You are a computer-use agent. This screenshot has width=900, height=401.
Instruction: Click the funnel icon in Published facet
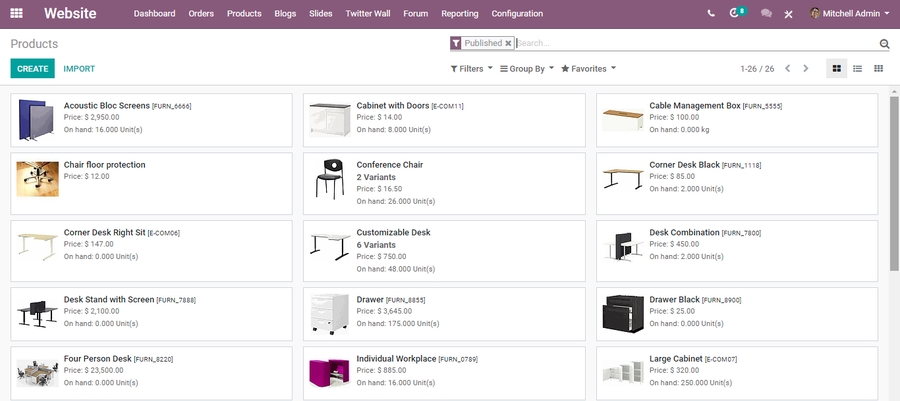coord(456,43)
